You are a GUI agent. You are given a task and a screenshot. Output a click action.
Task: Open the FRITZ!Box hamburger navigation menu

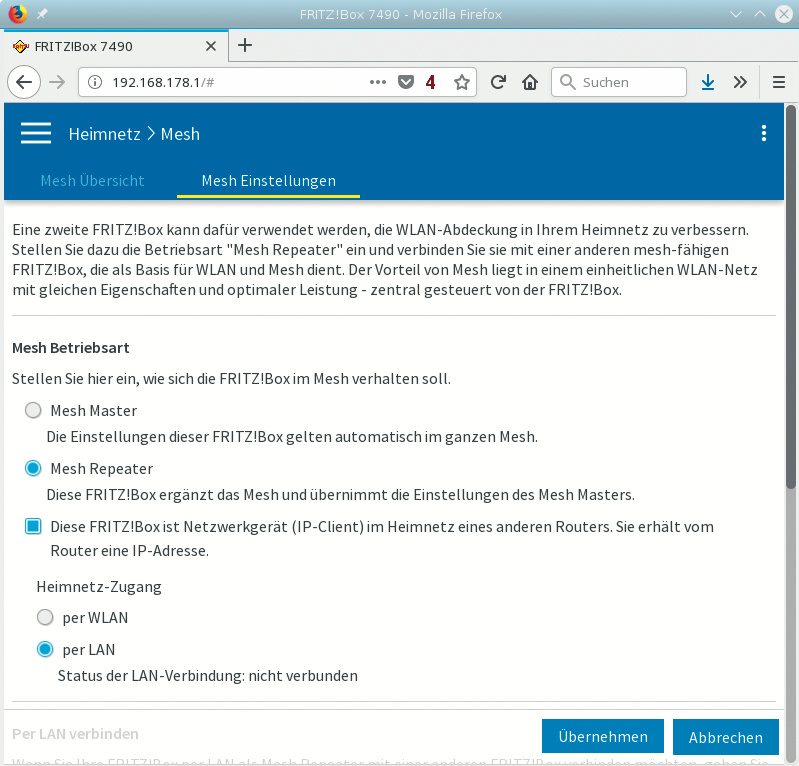[36, 134]
